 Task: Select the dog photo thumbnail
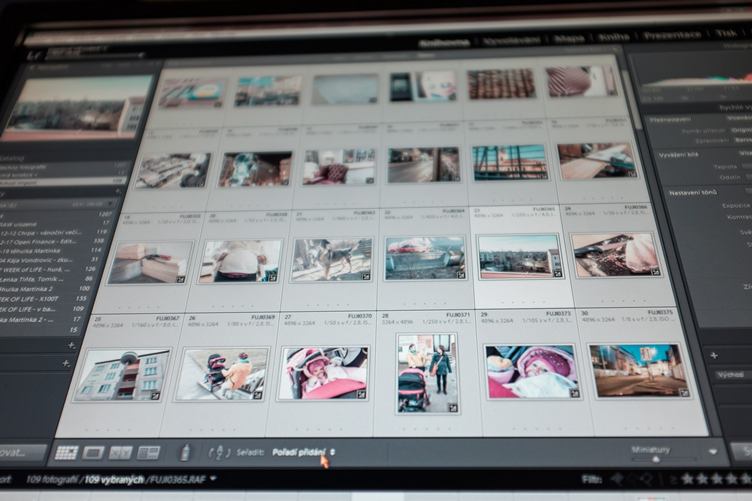click(x=332, y=260)
